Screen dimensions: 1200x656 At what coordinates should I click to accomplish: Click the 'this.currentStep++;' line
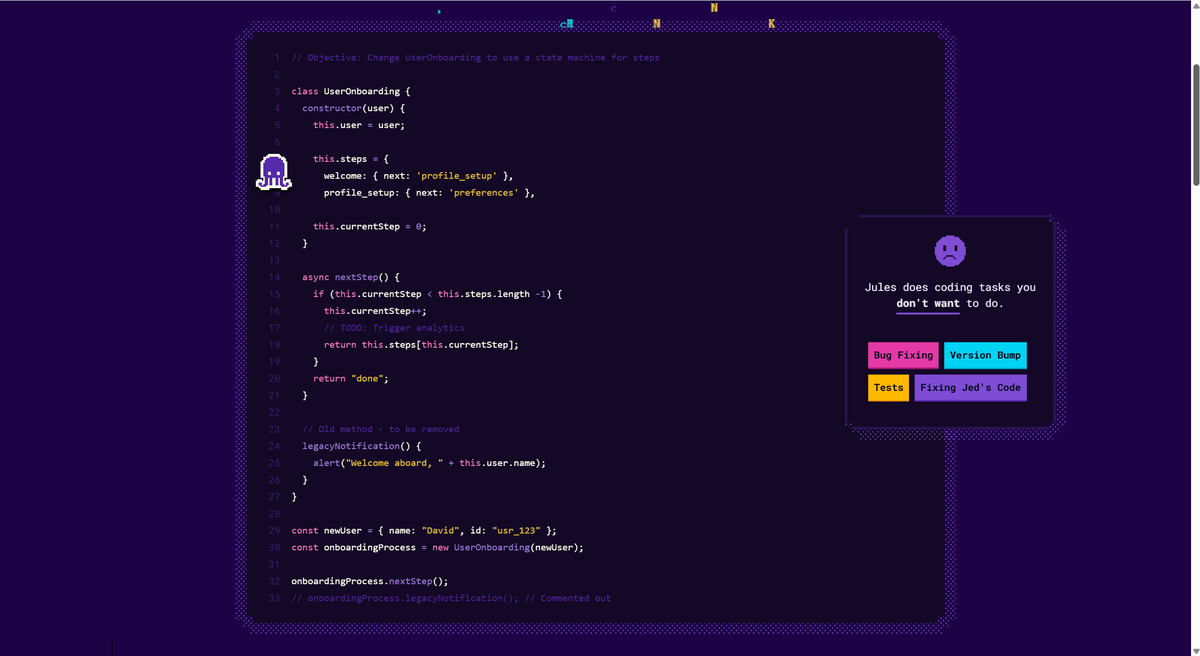(375, 311)
